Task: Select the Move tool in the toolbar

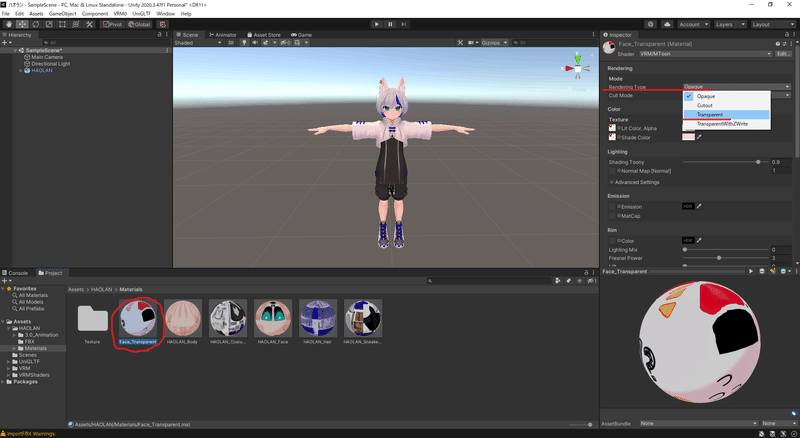Action: (22, 24)
